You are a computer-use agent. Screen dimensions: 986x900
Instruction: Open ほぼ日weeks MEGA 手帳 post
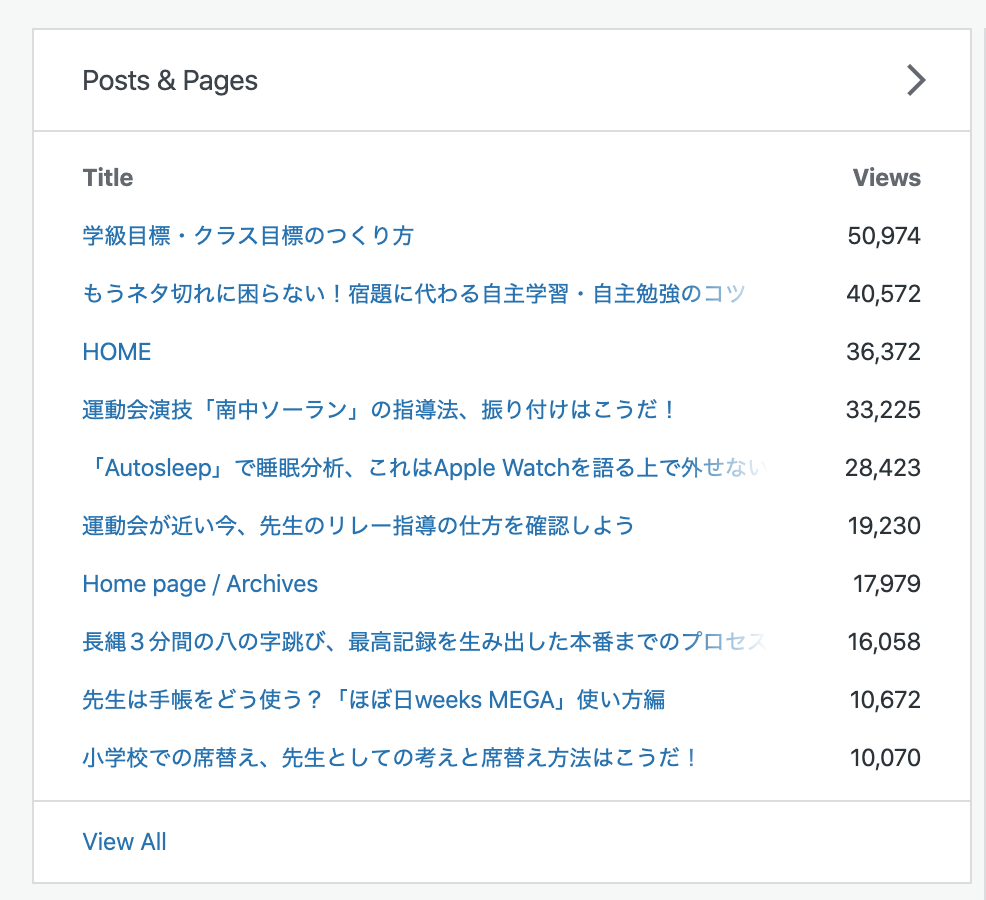click(374, 699)
